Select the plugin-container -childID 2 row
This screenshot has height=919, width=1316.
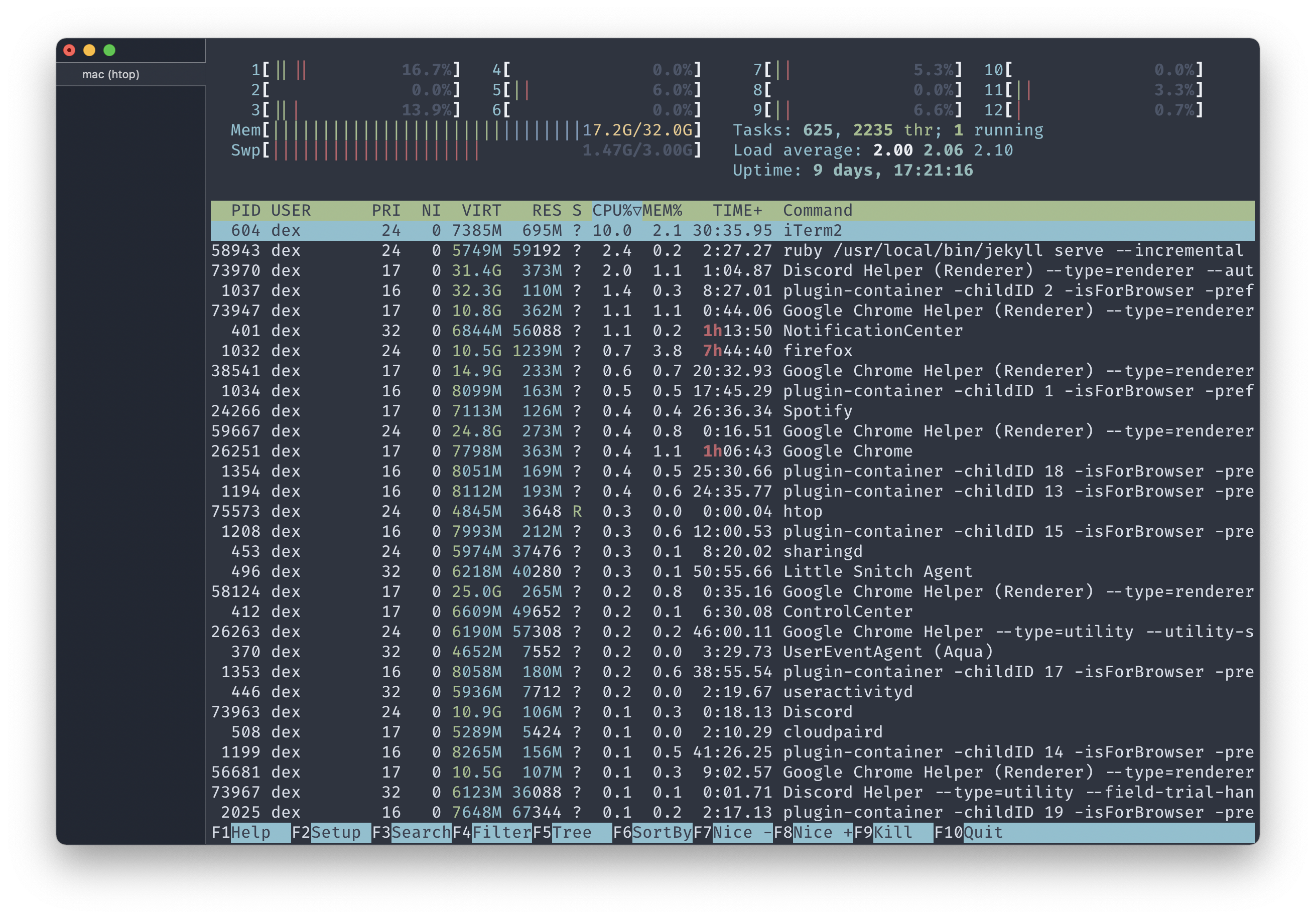[732, 290]
